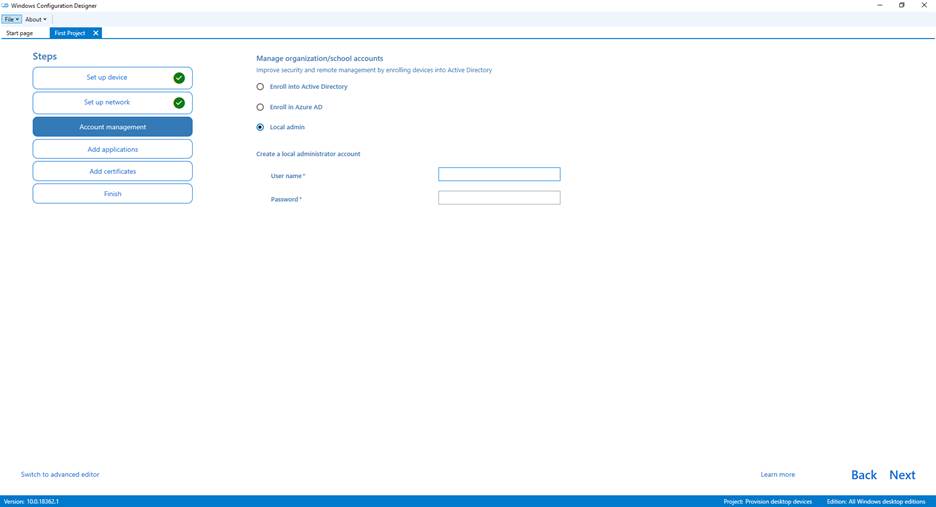Viewport: 936px width, 507px height.
Task: Go to Set up device step
Action: pos(112,78)
